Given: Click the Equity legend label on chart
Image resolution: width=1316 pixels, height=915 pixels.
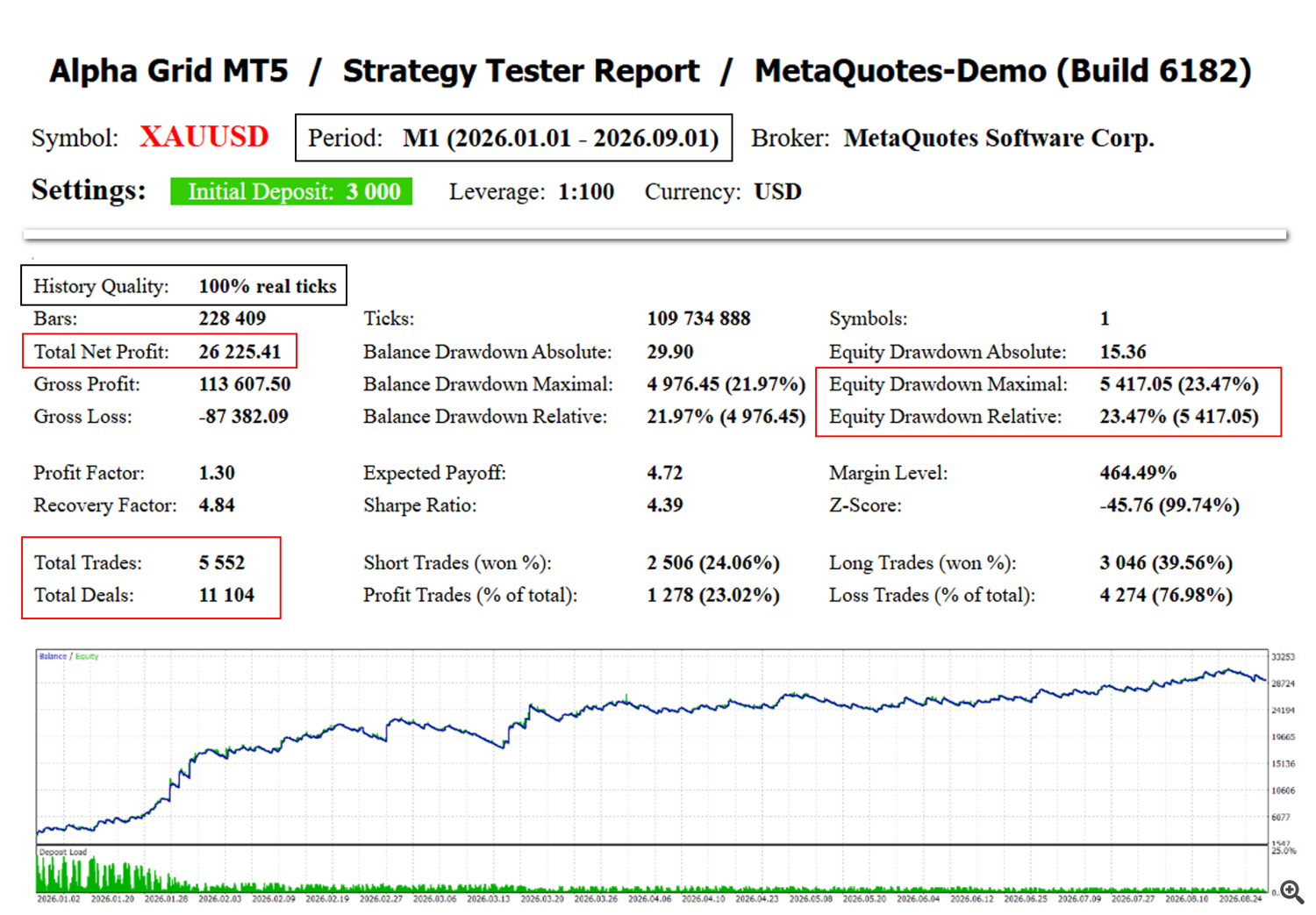Looking at the screenshot, I should [x=87, y=656].
